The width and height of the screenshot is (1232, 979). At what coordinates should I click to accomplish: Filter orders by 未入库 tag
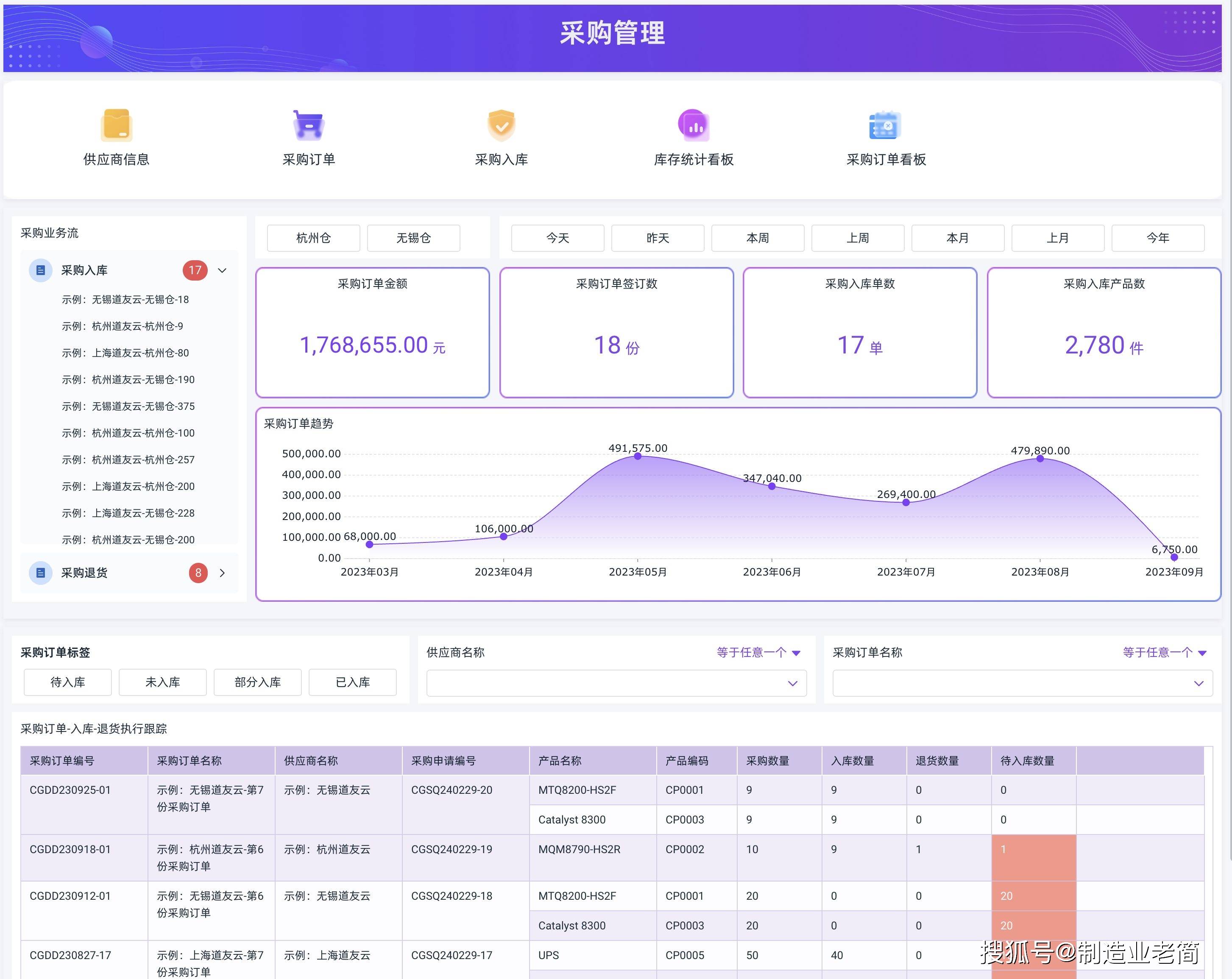tap(163, 682)
